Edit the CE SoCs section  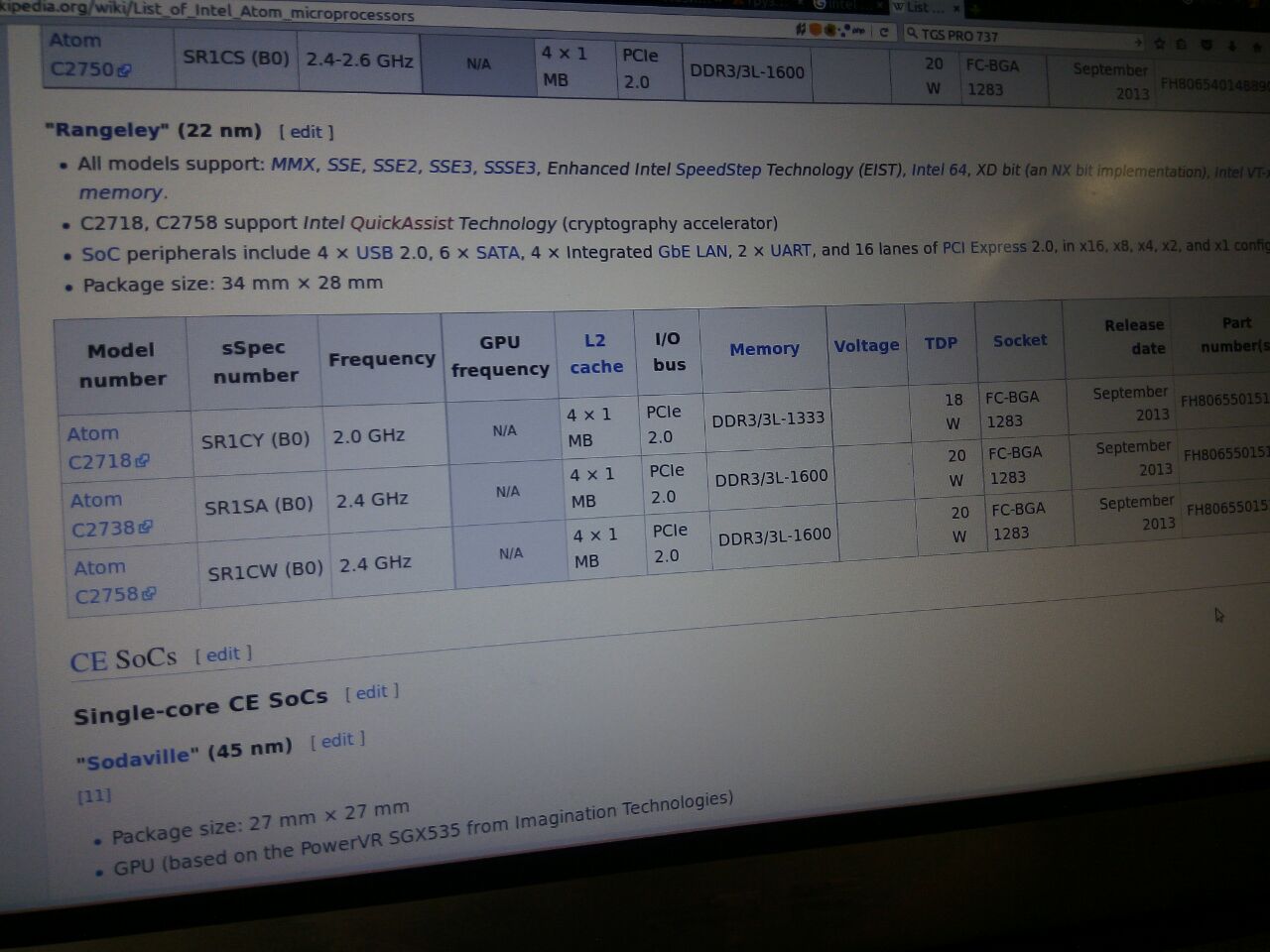[x=223, y=654]
